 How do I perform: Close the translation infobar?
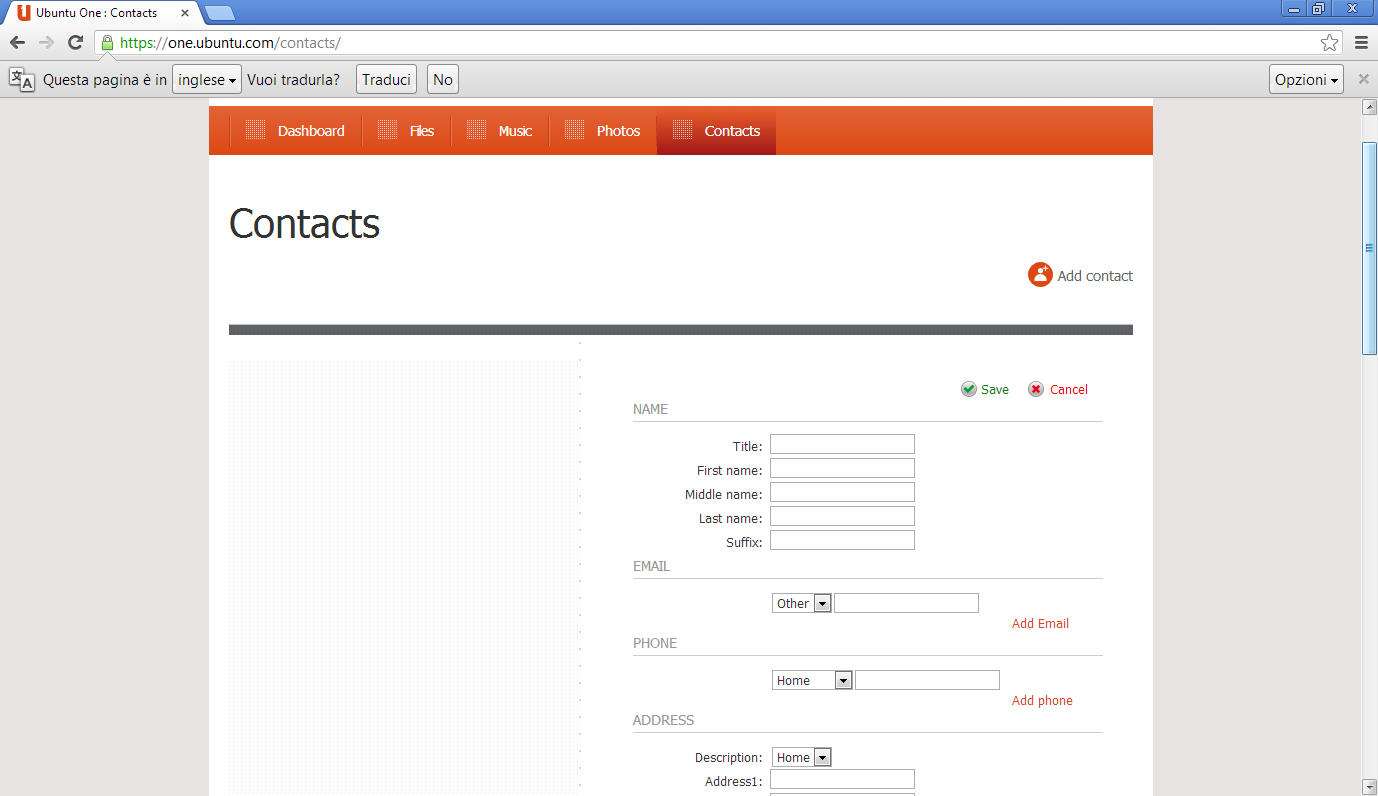tap(1363, 79)
